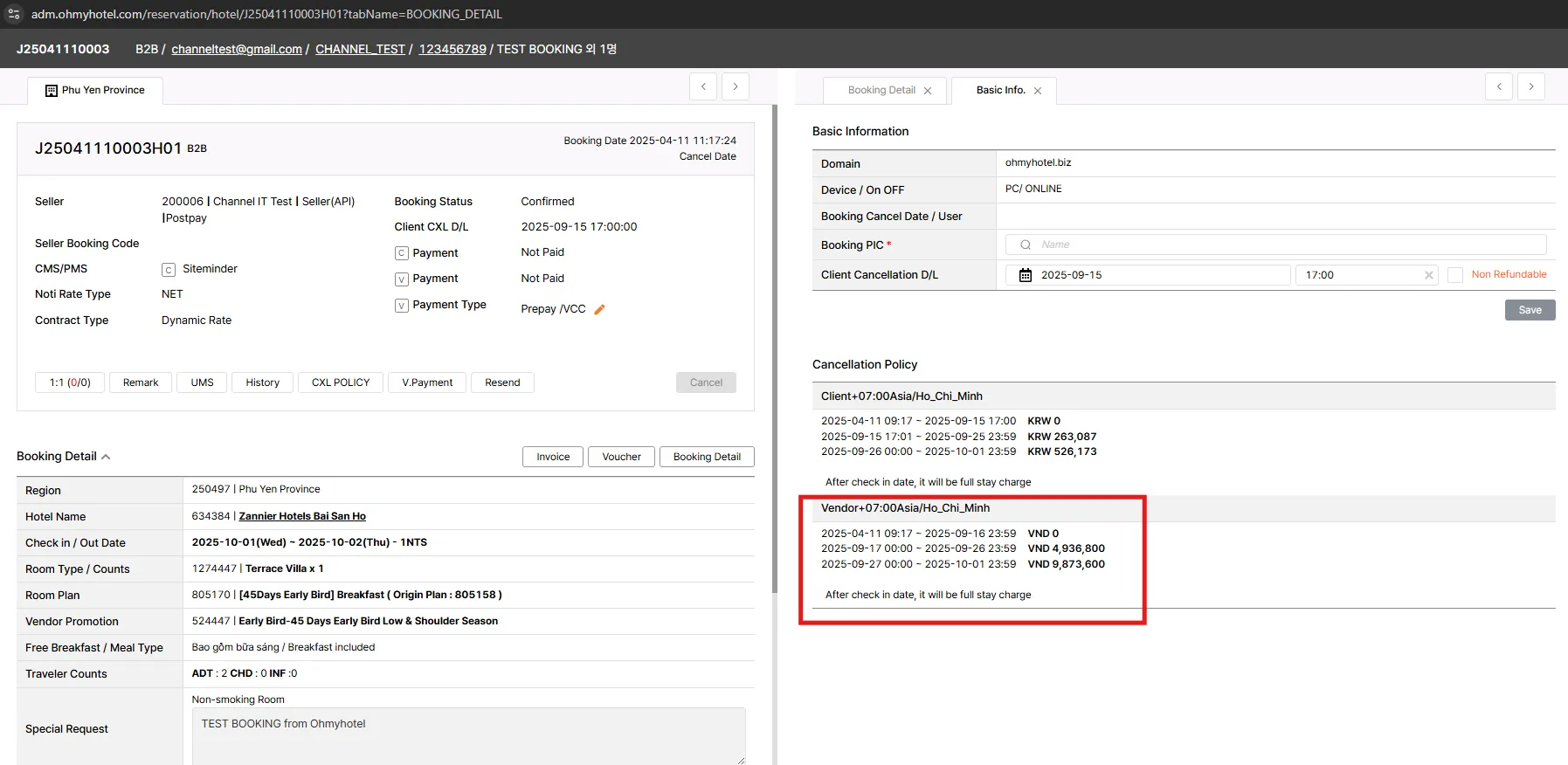Image resolution: width=1568 pixels, height=765 pixels.
Task: Toggle the Non Refundable checkbox
Action: tap(1454, 275)
